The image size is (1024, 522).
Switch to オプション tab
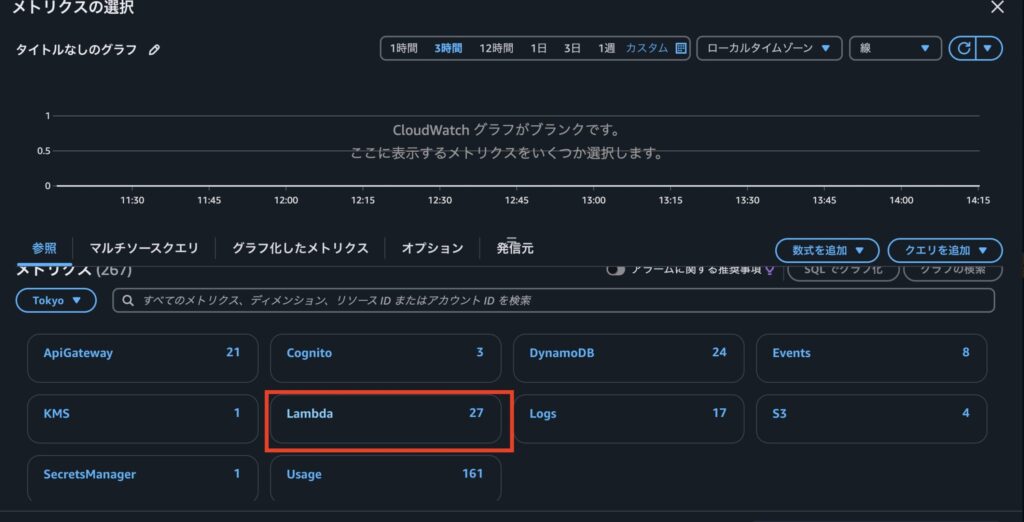[x=432, y=248]
